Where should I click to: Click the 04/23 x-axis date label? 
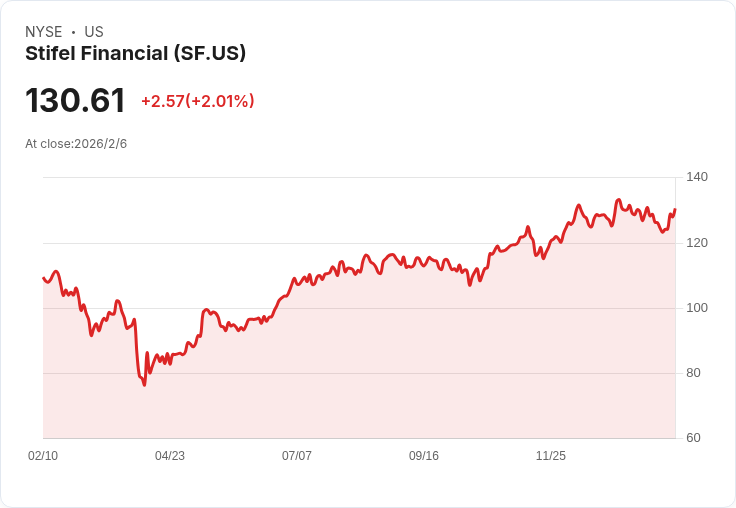170,456
